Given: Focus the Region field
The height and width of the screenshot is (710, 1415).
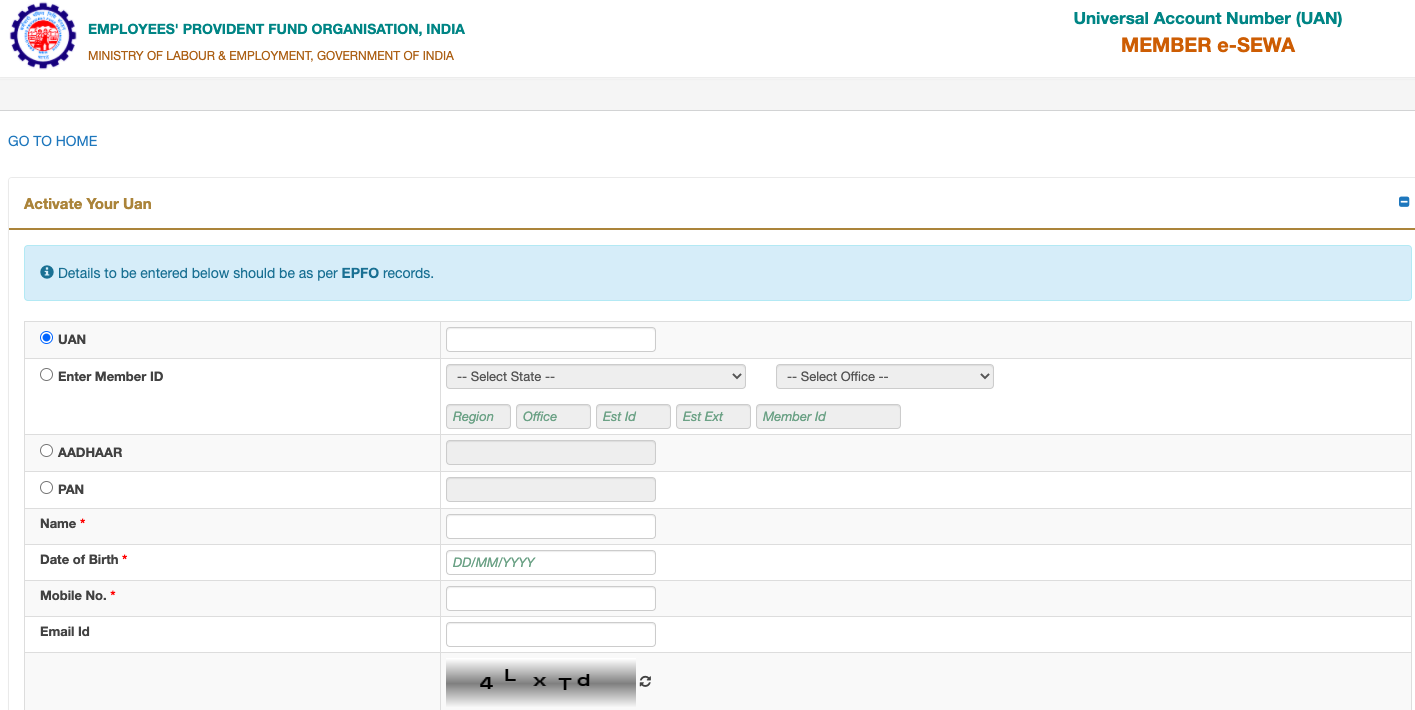Looking at the screenshot, I should click(478, 416).
